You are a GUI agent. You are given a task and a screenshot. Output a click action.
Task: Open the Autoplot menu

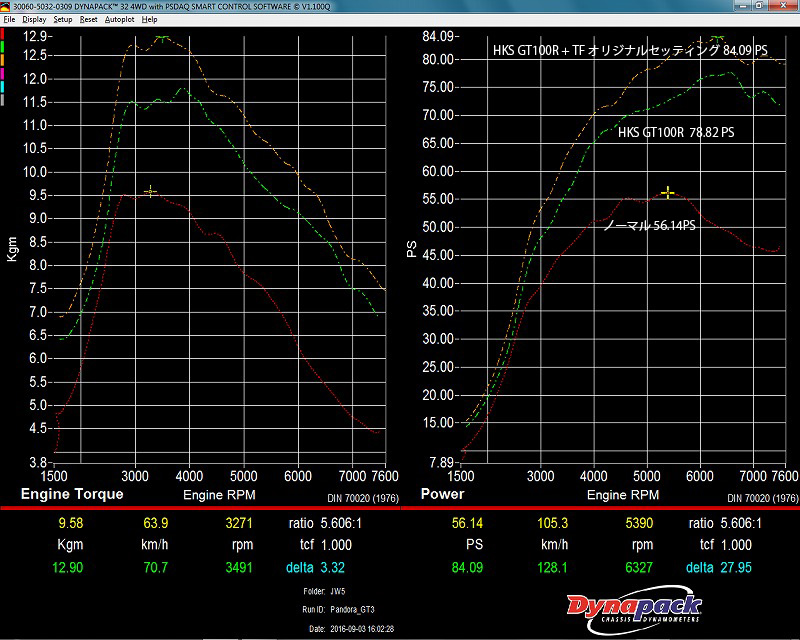click(x=119, y=19)
